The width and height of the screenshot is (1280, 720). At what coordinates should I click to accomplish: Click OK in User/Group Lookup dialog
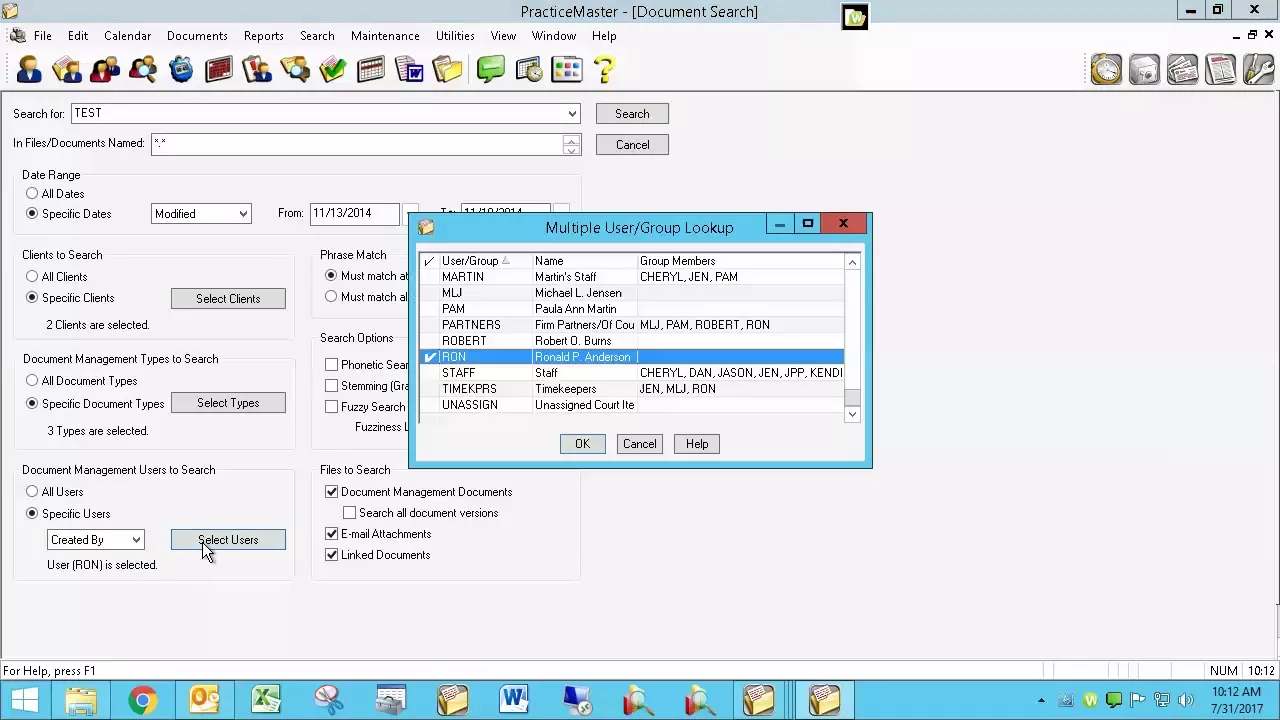(582, 444)
